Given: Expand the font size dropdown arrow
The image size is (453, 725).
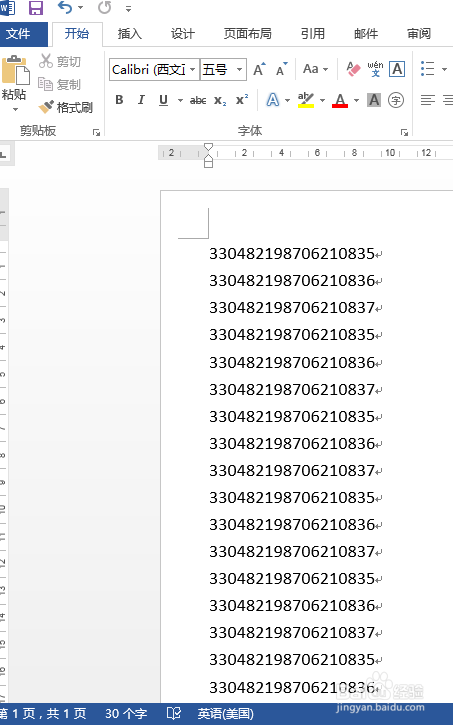Looking at the screenshot, I should [x=239, y=70].
